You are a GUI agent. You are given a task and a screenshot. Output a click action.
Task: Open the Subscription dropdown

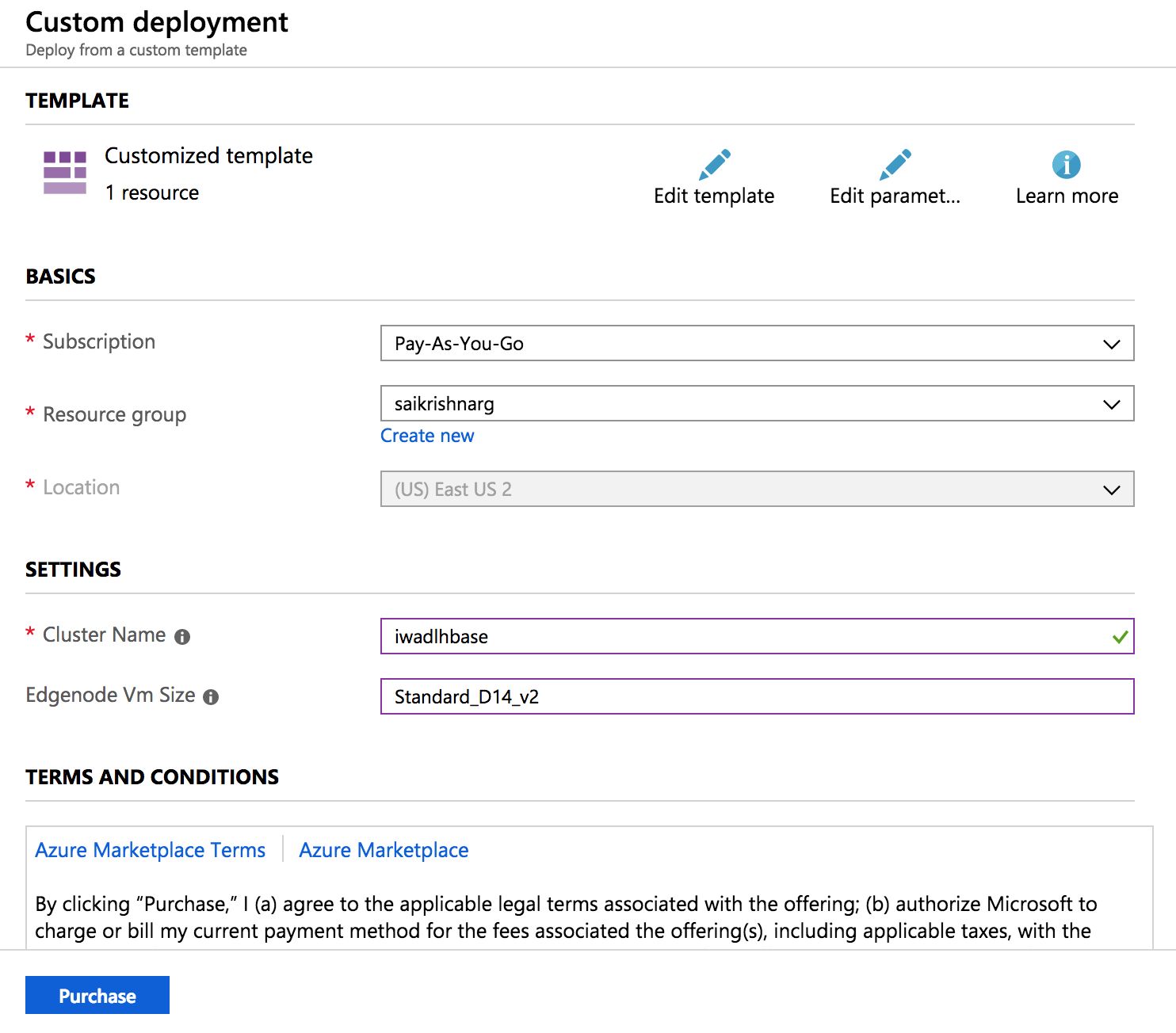758,343
